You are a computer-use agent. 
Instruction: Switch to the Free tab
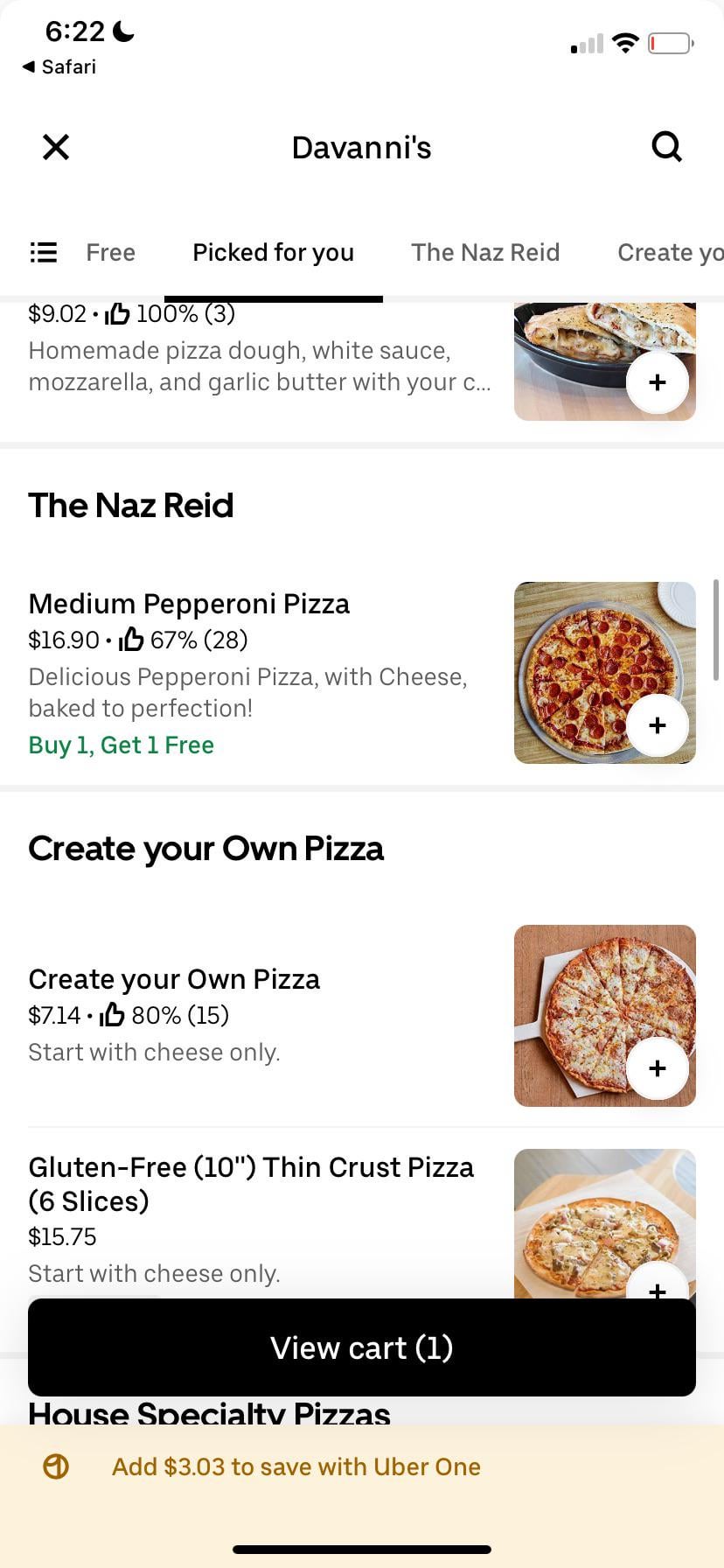click(110, 253)
